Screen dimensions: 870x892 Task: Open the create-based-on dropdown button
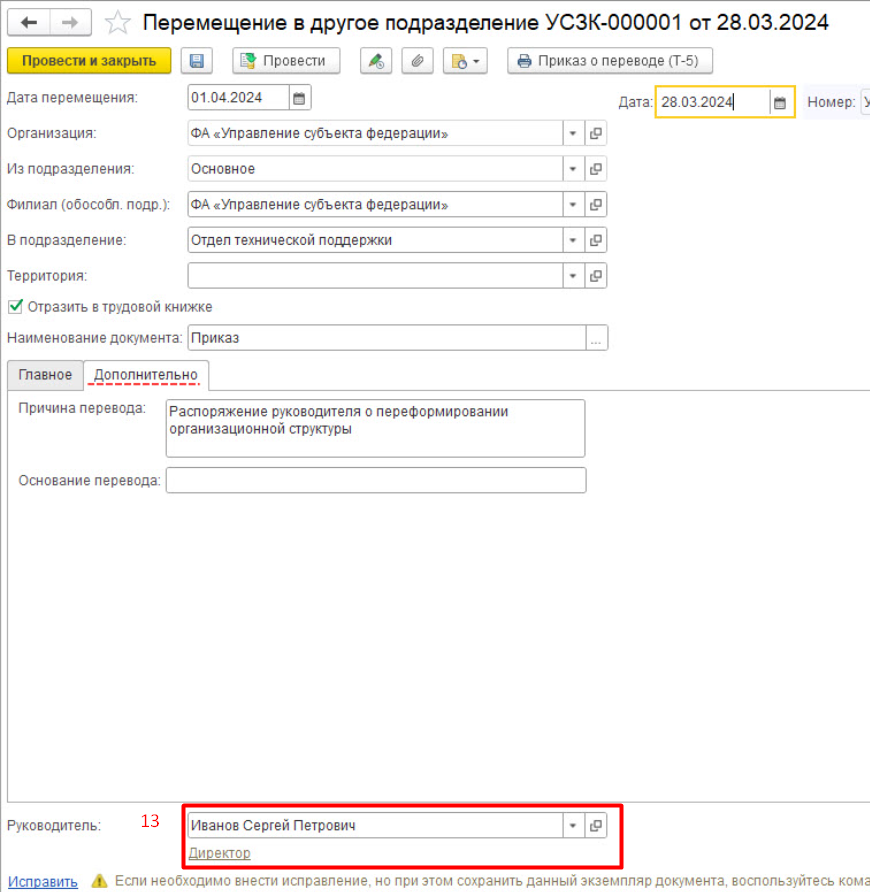point(465,61)
